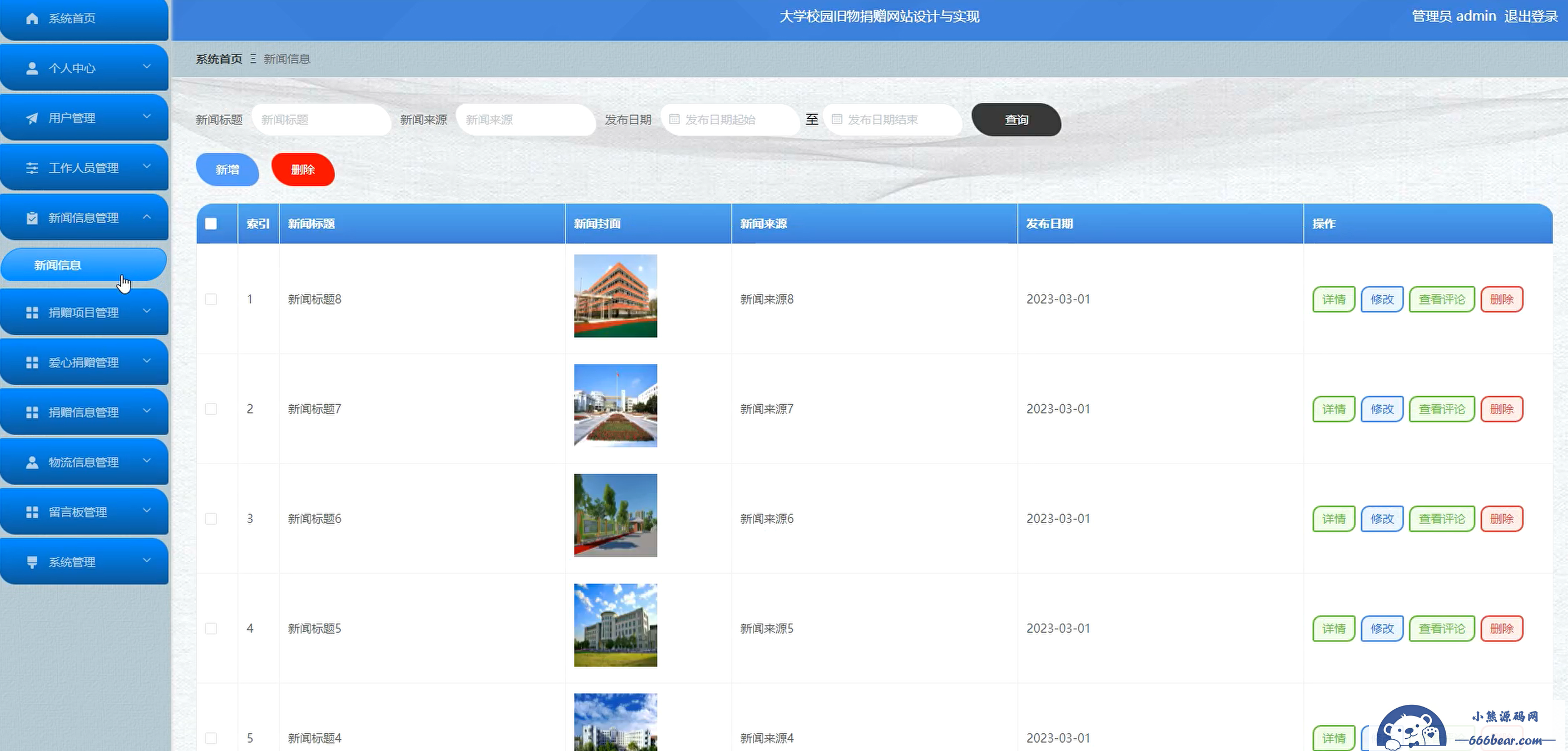Click 修改 for 新闻标题7
This screenshot has width=1568, height=751.
point(1382,409)
